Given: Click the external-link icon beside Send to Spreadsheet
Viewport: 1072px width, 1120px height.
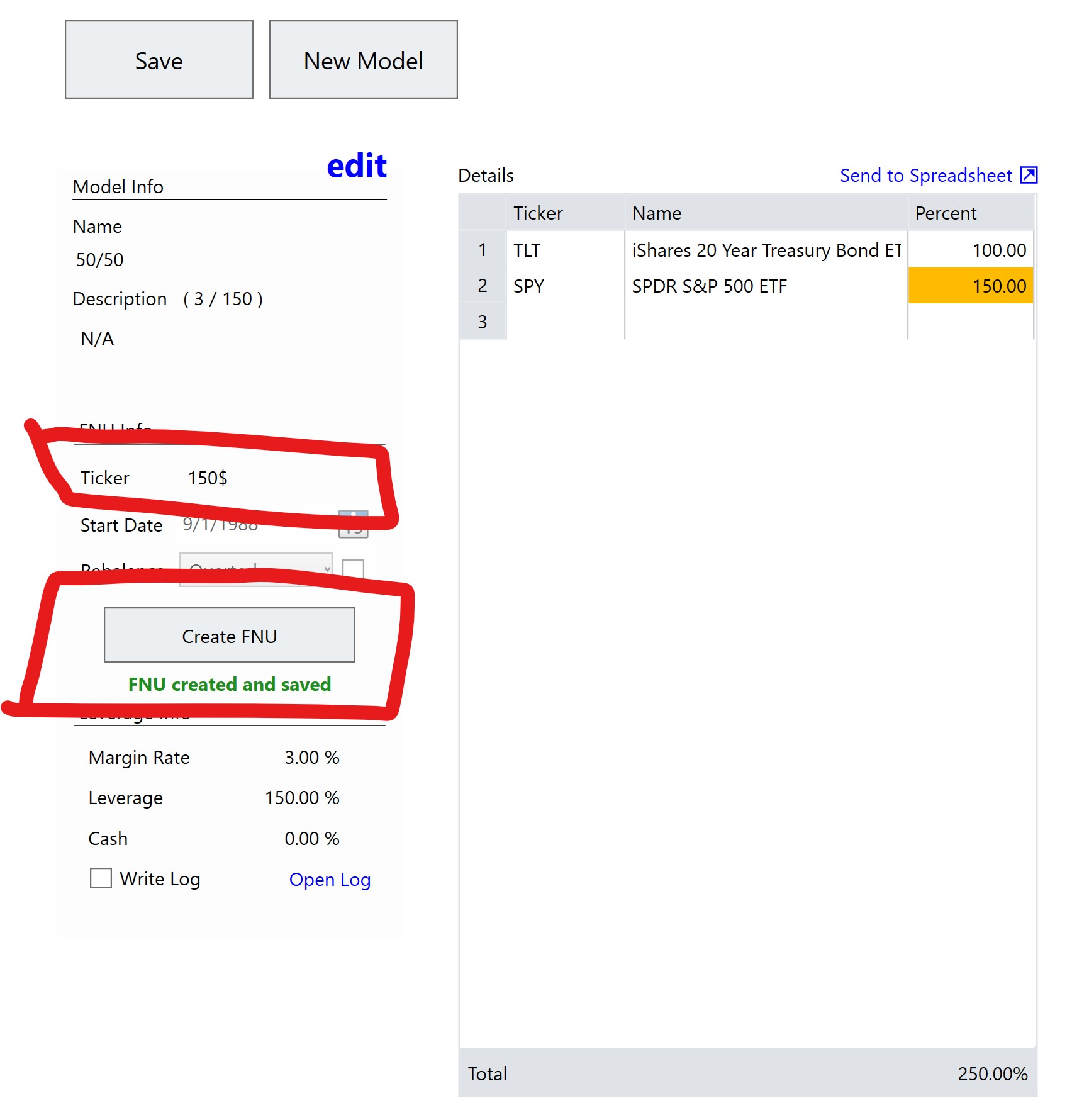Looking at the screenshot, I should [1030, 176].
